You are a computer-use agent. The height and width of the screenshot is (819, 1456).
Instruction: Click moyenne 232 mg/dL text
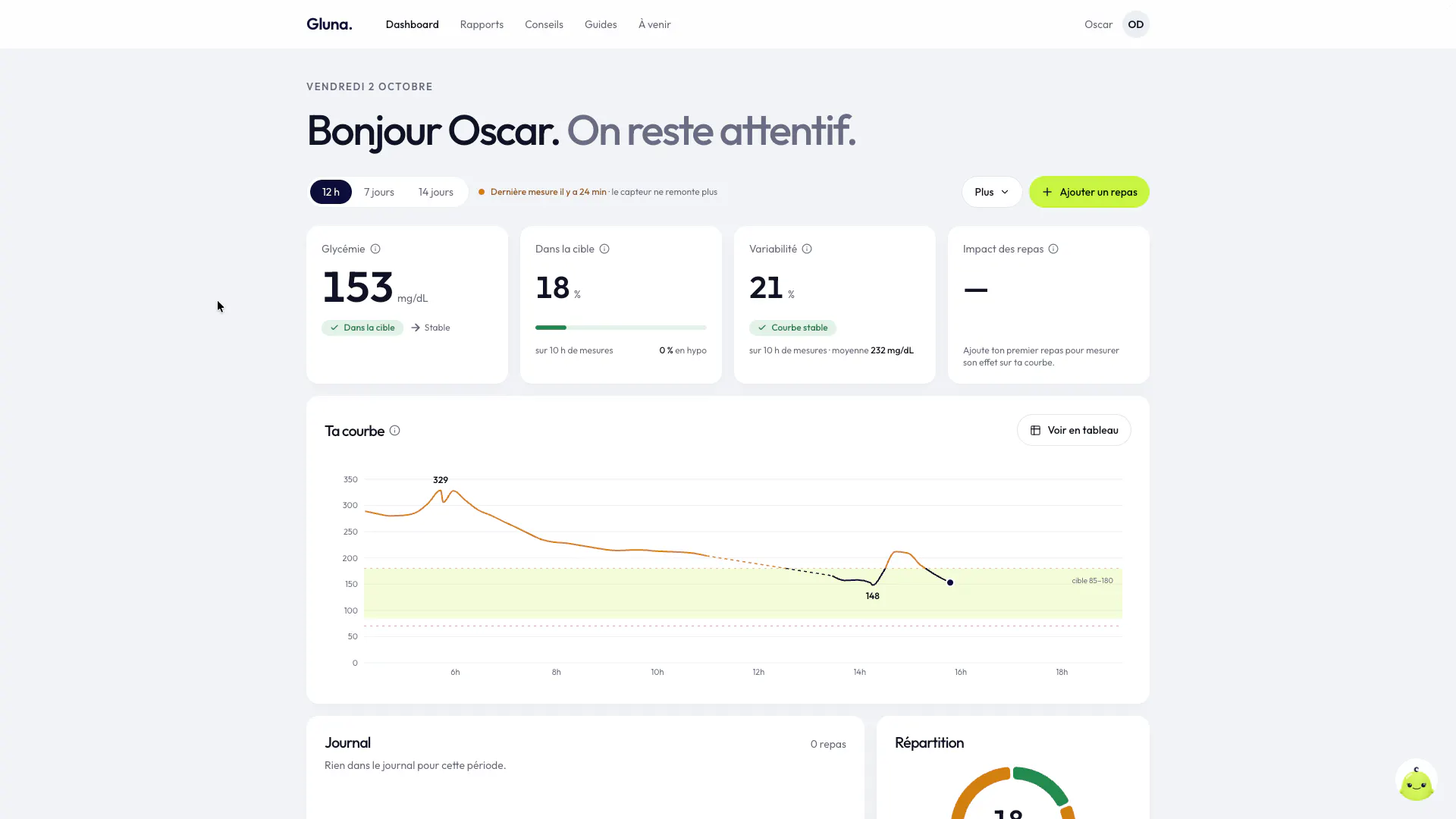[873, 350]
